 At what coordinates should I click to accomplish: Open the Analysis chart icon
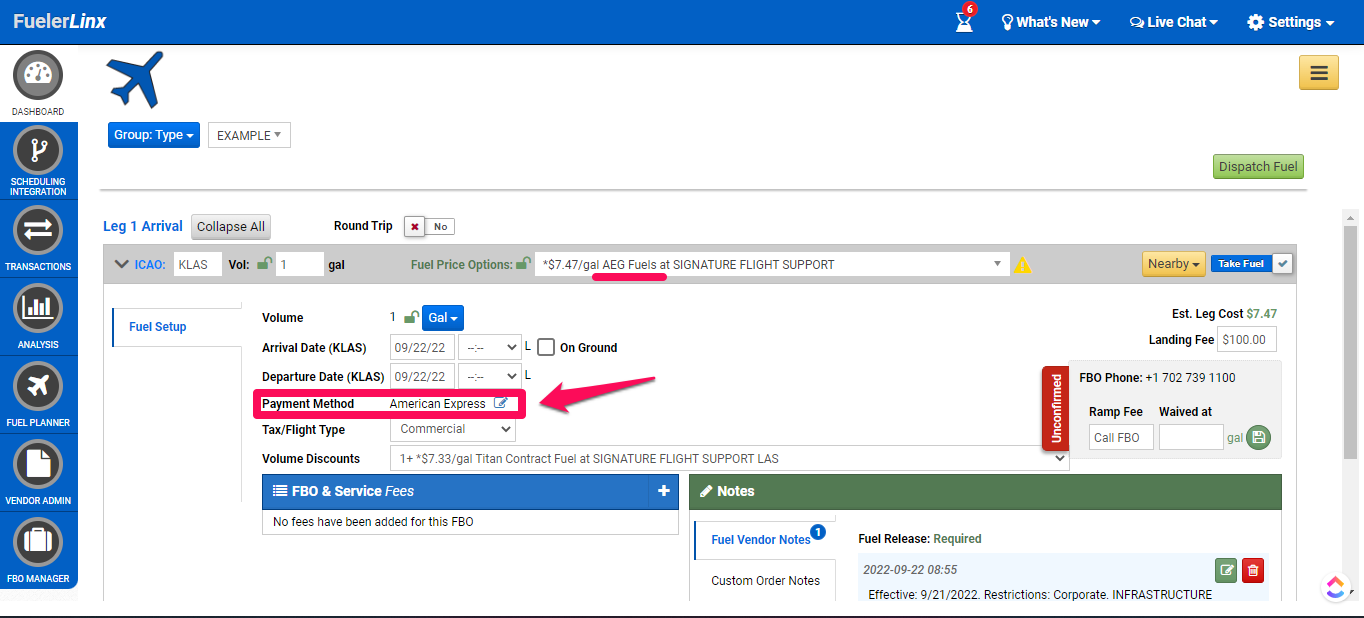coord(38,308)
